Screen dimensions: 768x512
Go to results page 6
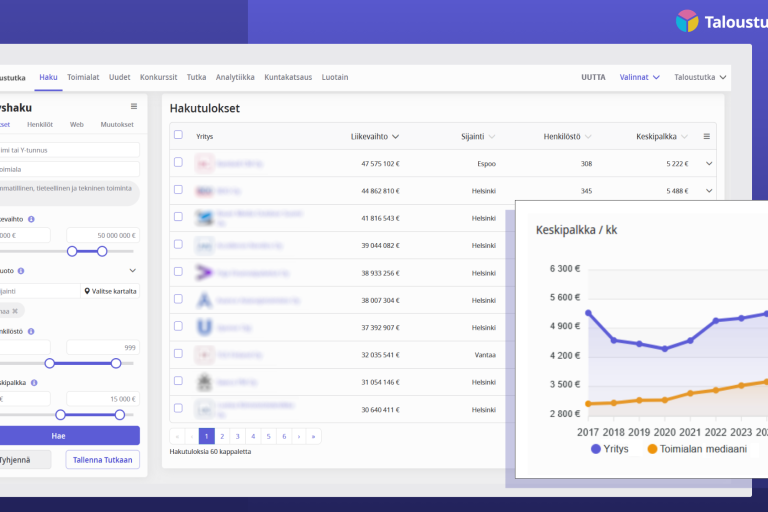[284, 436]
